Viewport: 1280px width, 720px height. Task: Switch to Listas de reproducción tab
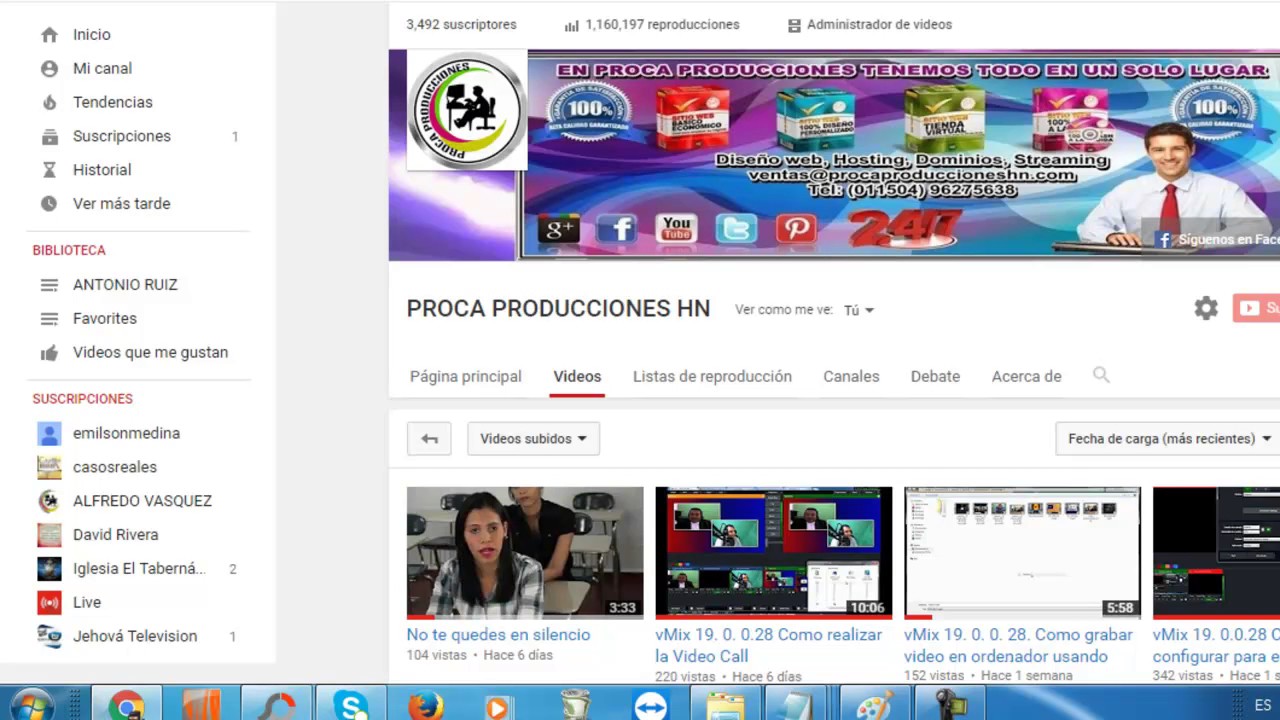(x=712, y=376)
